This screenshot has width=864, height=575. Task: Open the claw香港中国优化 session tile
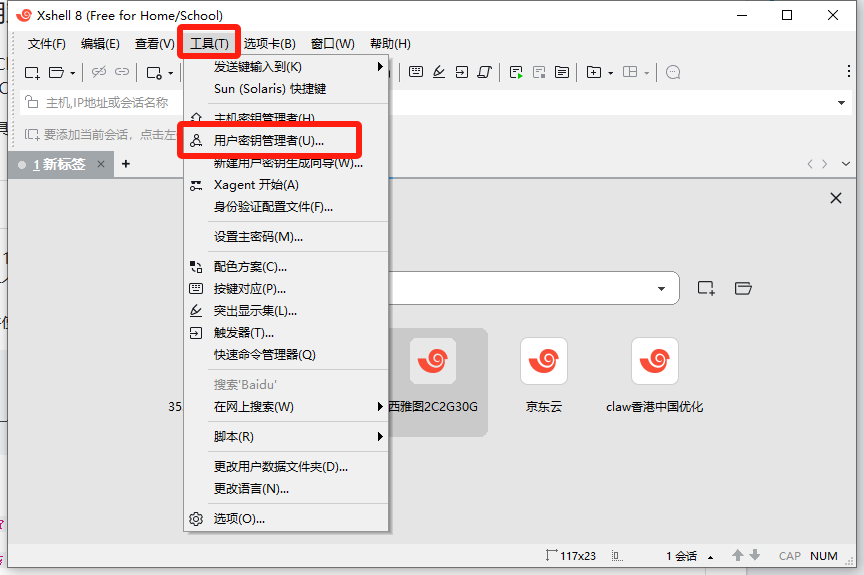pyautogui.click(x=655, y=376)
